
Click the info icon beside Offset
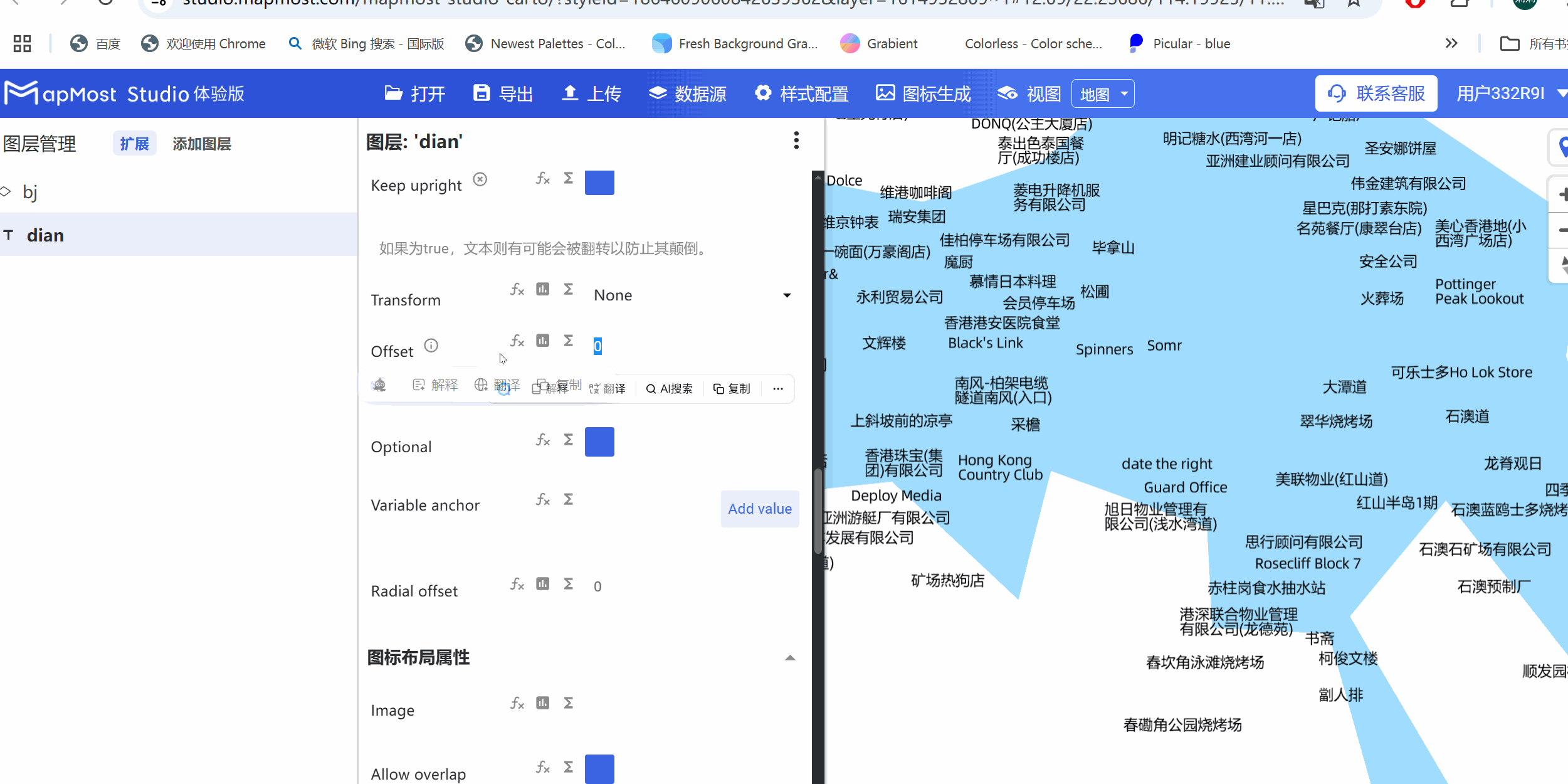tap(431, 345)
